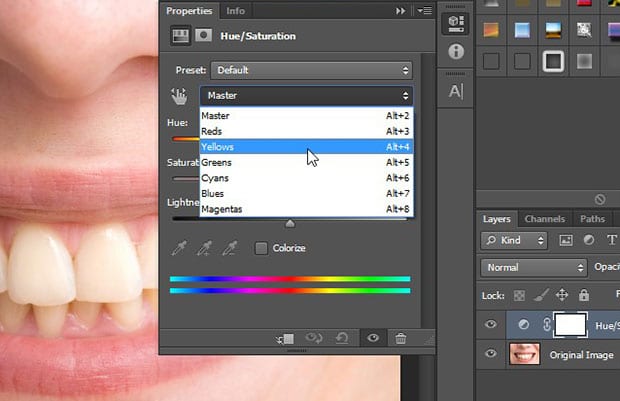Viewport: 620px width, 401px height.
Task: Select the Layers tab
Action: click(497, 219)
